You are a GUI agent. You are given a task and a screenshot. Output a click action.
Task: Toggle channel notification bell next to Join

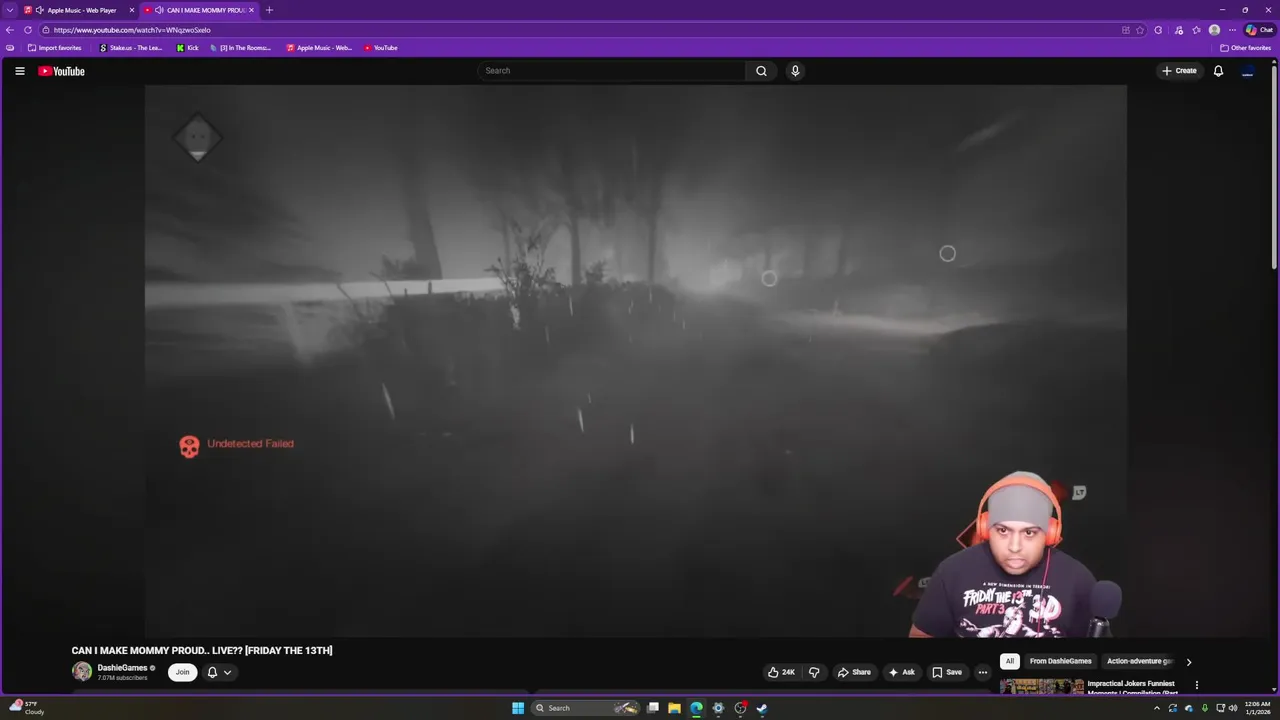[212, 672]
